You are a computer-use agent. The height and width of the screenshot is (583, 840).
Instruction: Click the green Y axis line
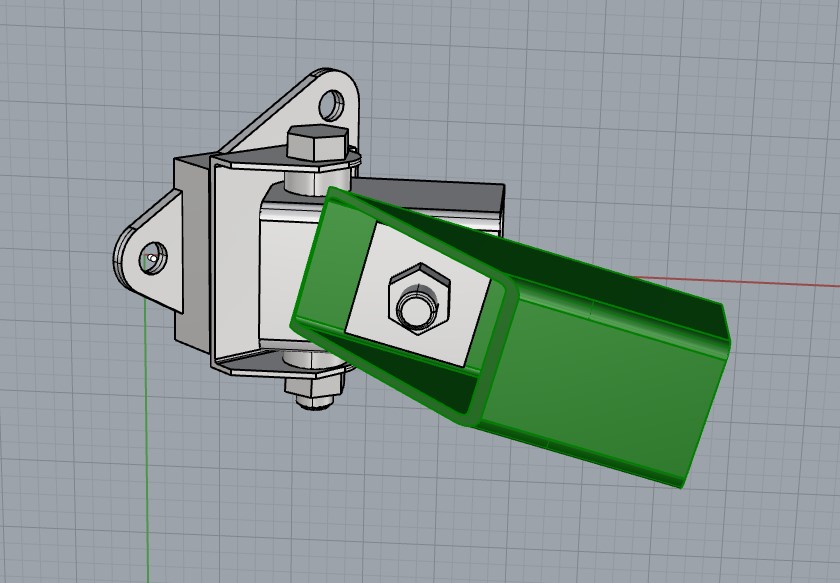pyautogui.click(x=147, y=439)
